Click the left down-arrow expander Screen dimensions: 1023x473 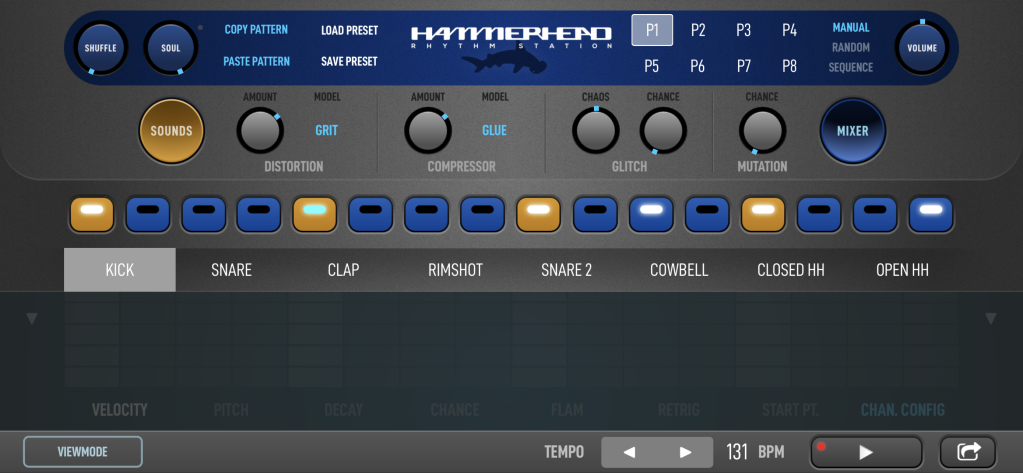pos(31,319)
